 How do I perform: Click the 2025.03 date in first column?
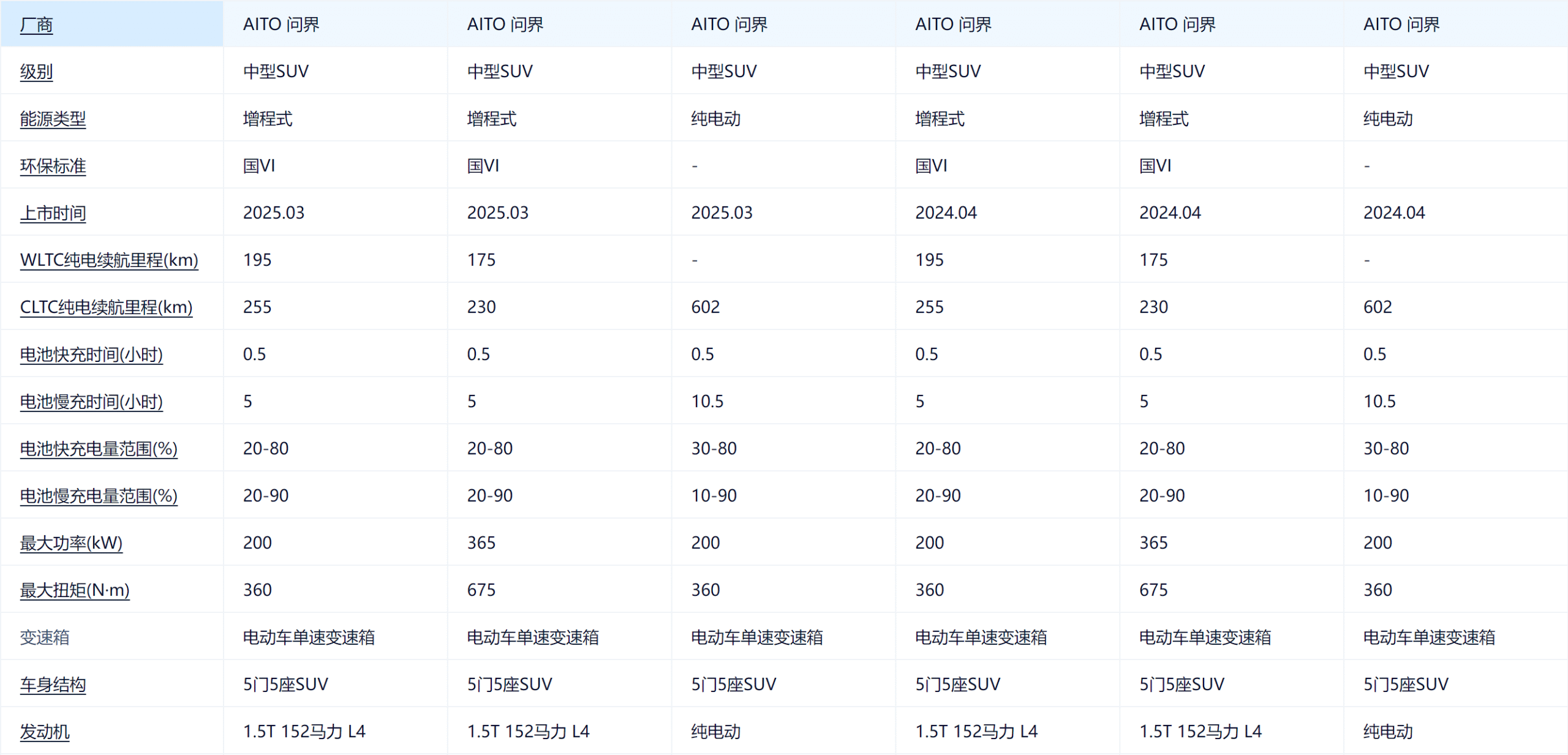[x=273, y=212]
